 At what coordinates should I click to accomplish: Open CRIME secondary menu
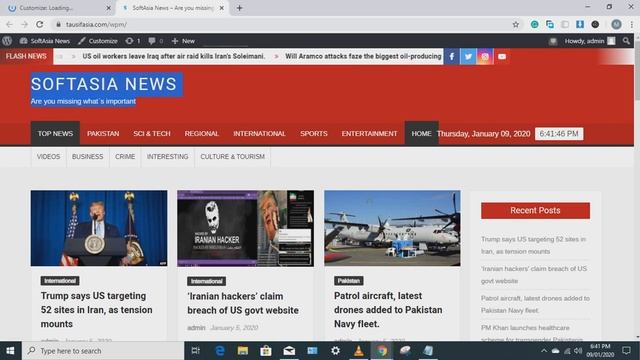(125, 157)
